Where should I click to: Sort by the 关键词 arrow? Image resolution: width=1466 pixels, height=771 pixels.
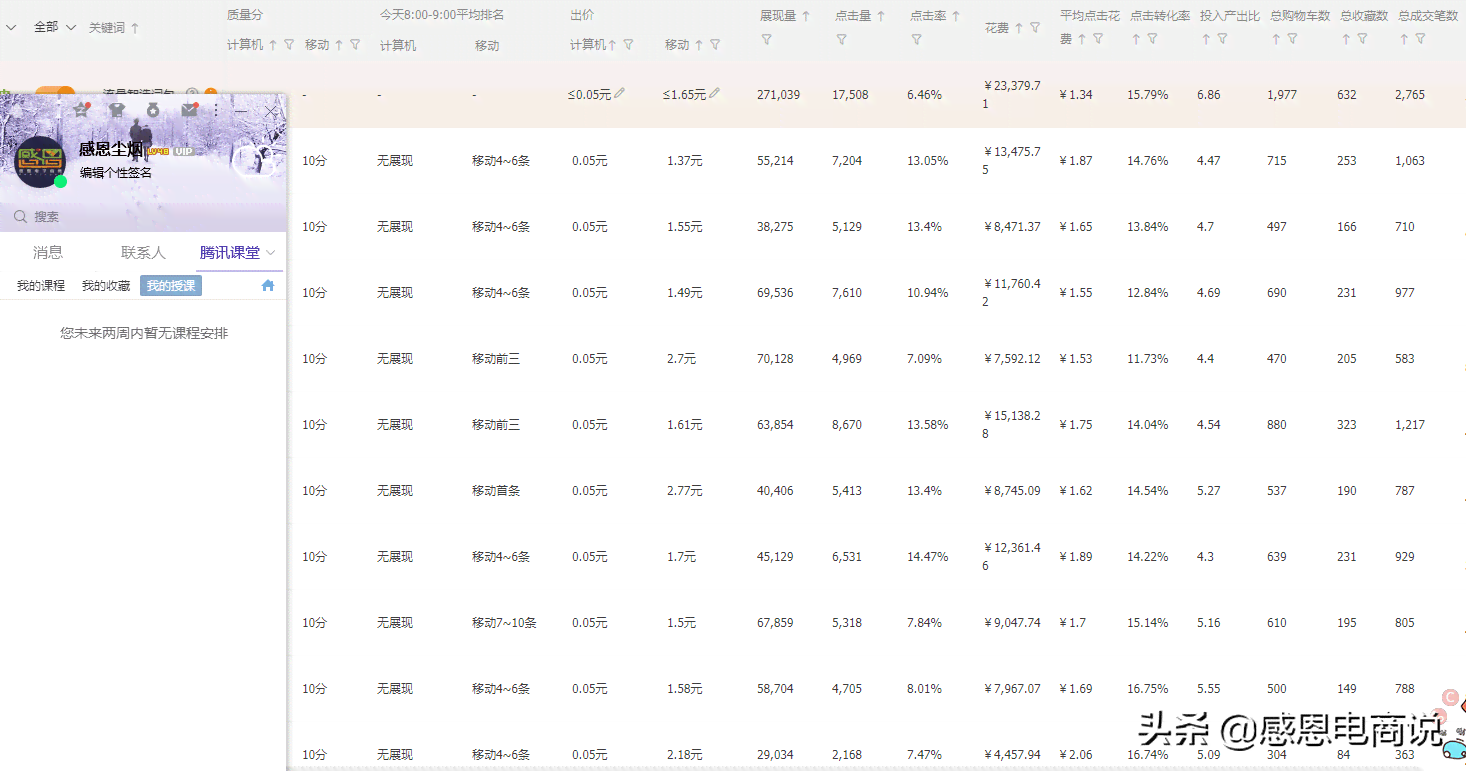135,28
